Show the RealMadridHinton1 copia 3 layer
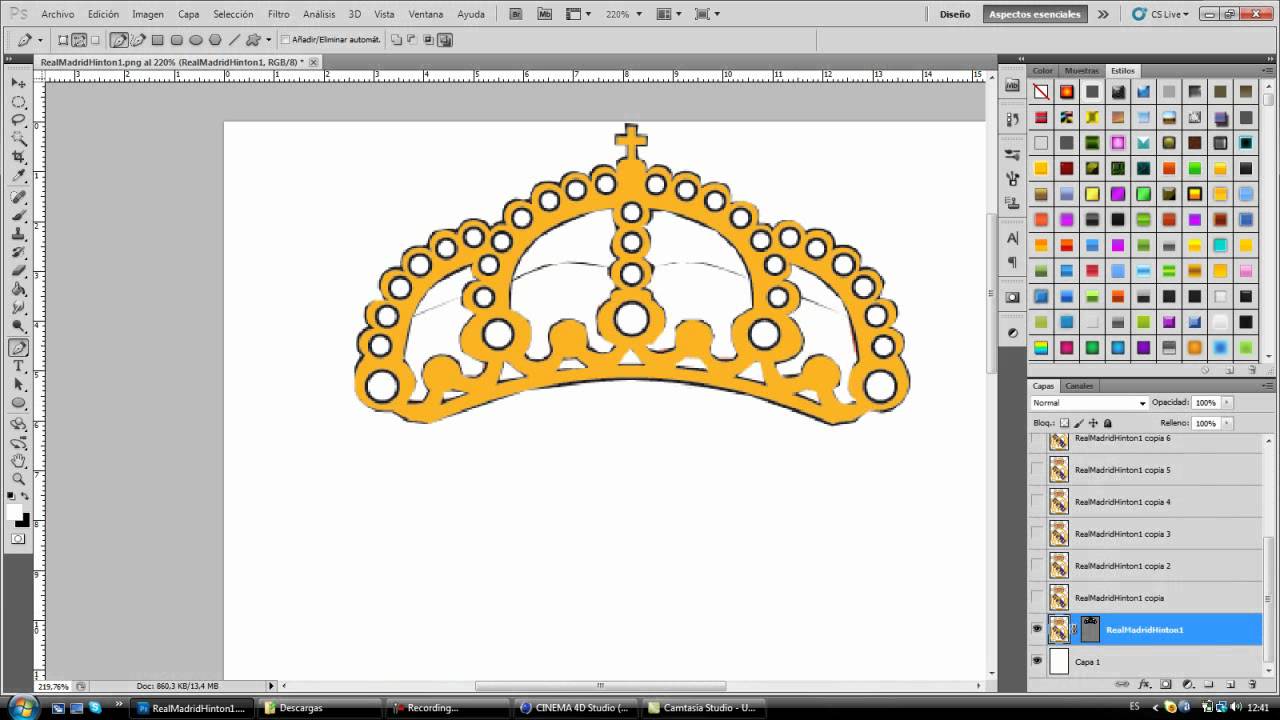 coord(1037,534)
